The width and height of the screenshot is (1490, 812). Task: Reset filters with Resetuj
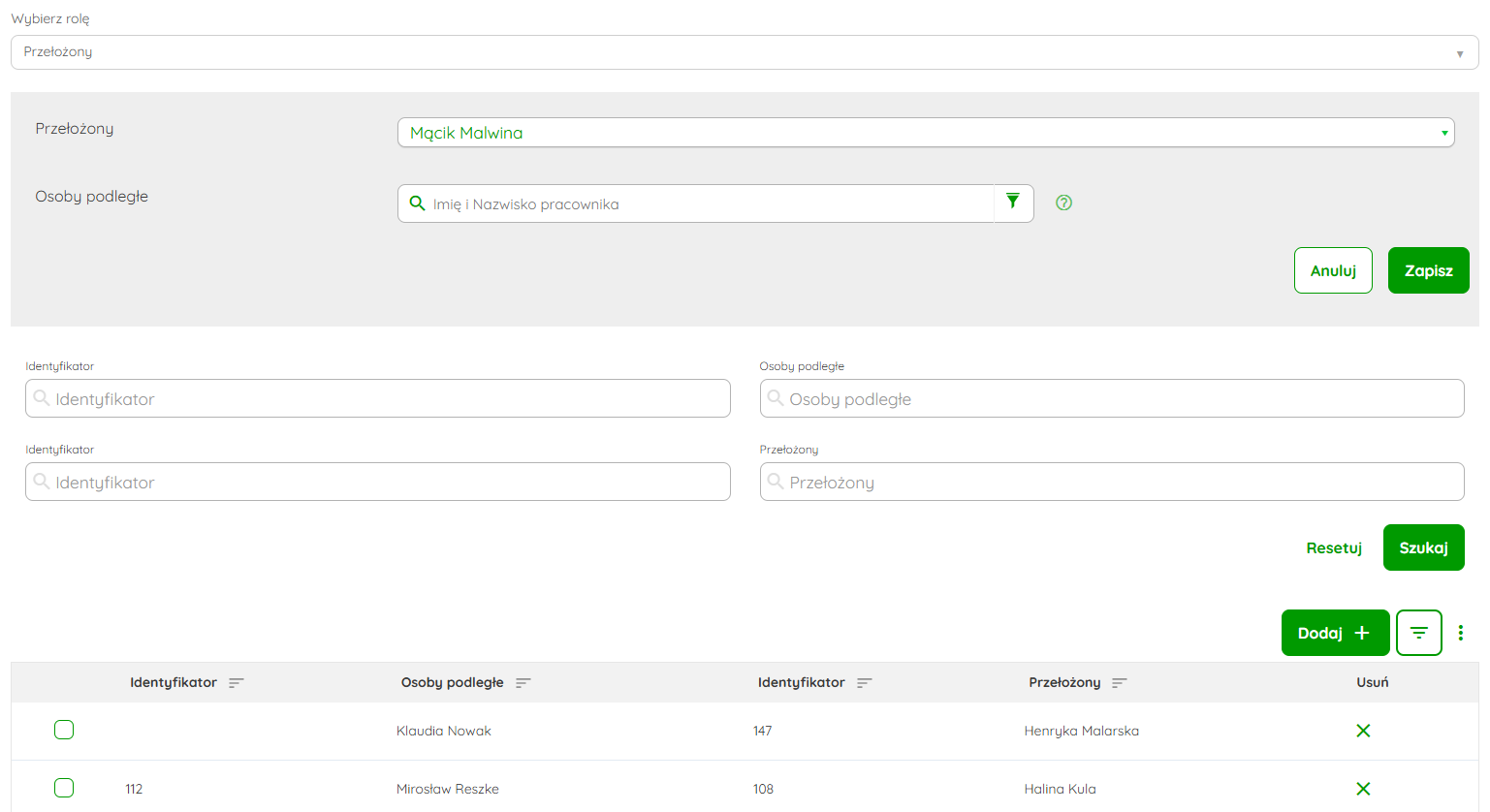1334,547
